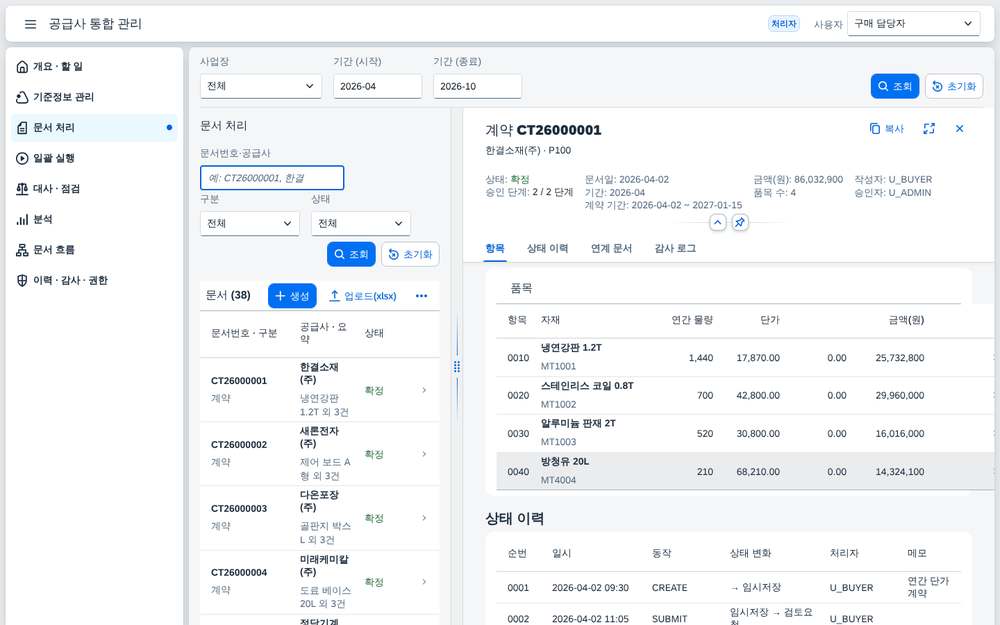Click history row 0002 SUBMIT
This screenshot has width=1000, height=625.
click(728, 615)
